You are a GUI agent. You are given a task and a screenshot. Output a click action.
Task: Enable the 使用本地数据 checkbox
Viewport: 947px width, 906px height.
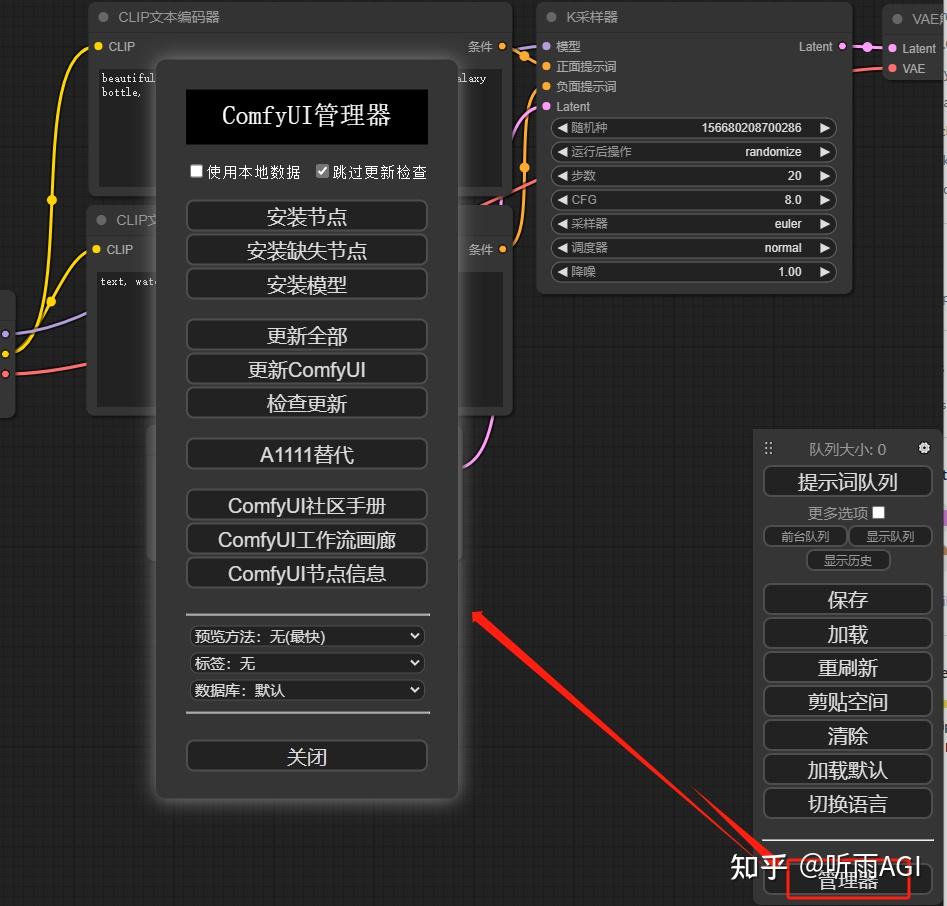pos(196,172)
